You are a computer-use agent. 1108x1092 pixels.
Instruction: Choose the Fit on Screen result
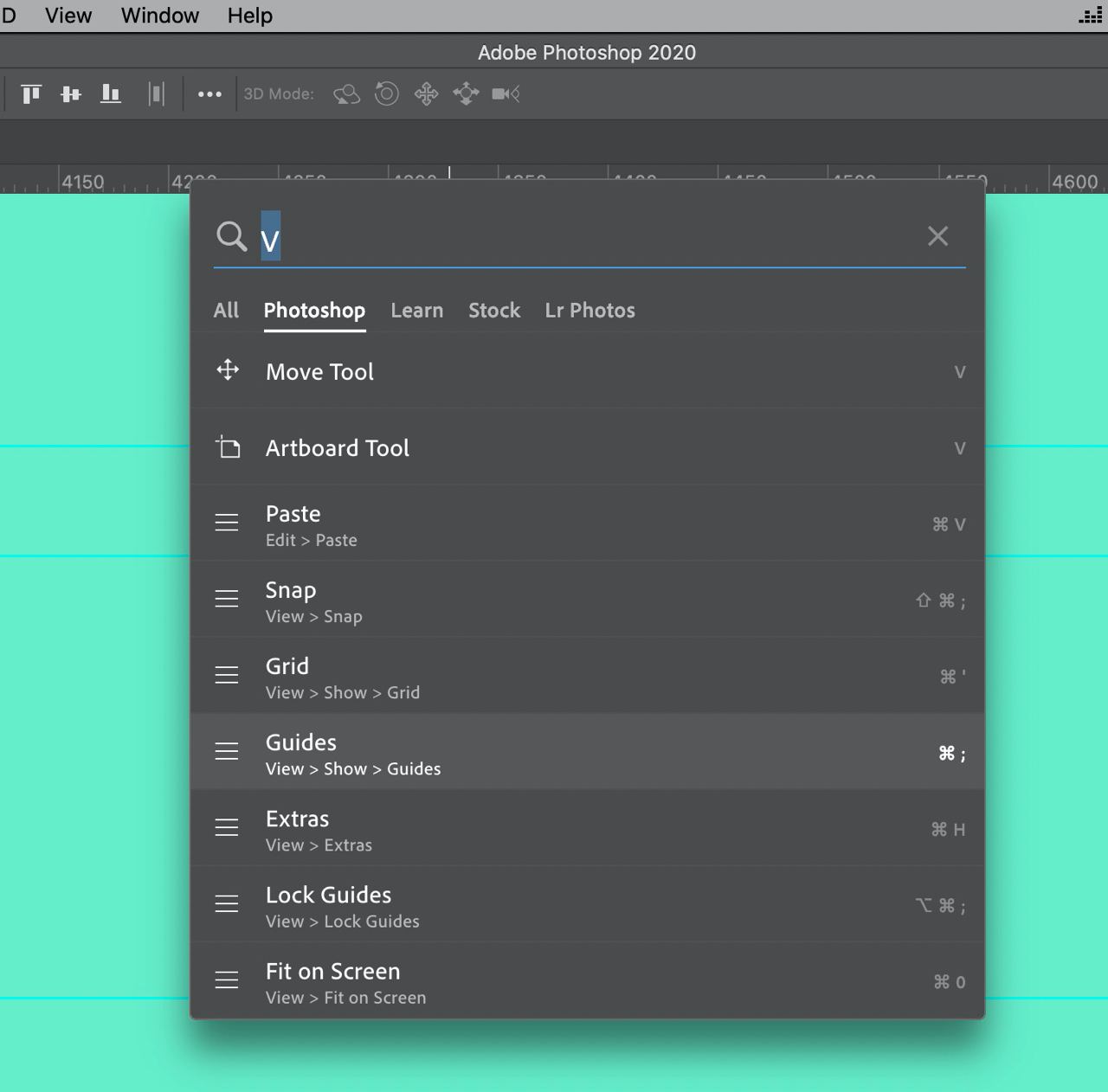(588, 980)
